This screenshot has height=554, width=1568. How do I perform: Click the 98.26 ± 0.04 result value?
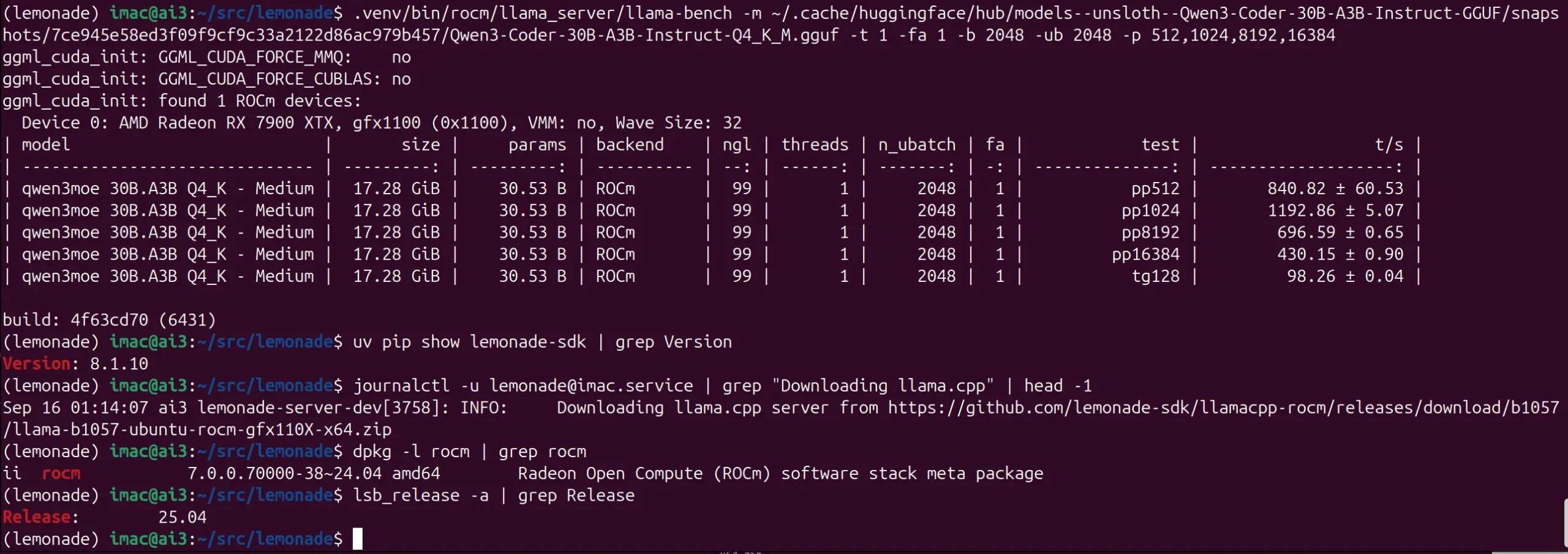(x=1344, y=276)
